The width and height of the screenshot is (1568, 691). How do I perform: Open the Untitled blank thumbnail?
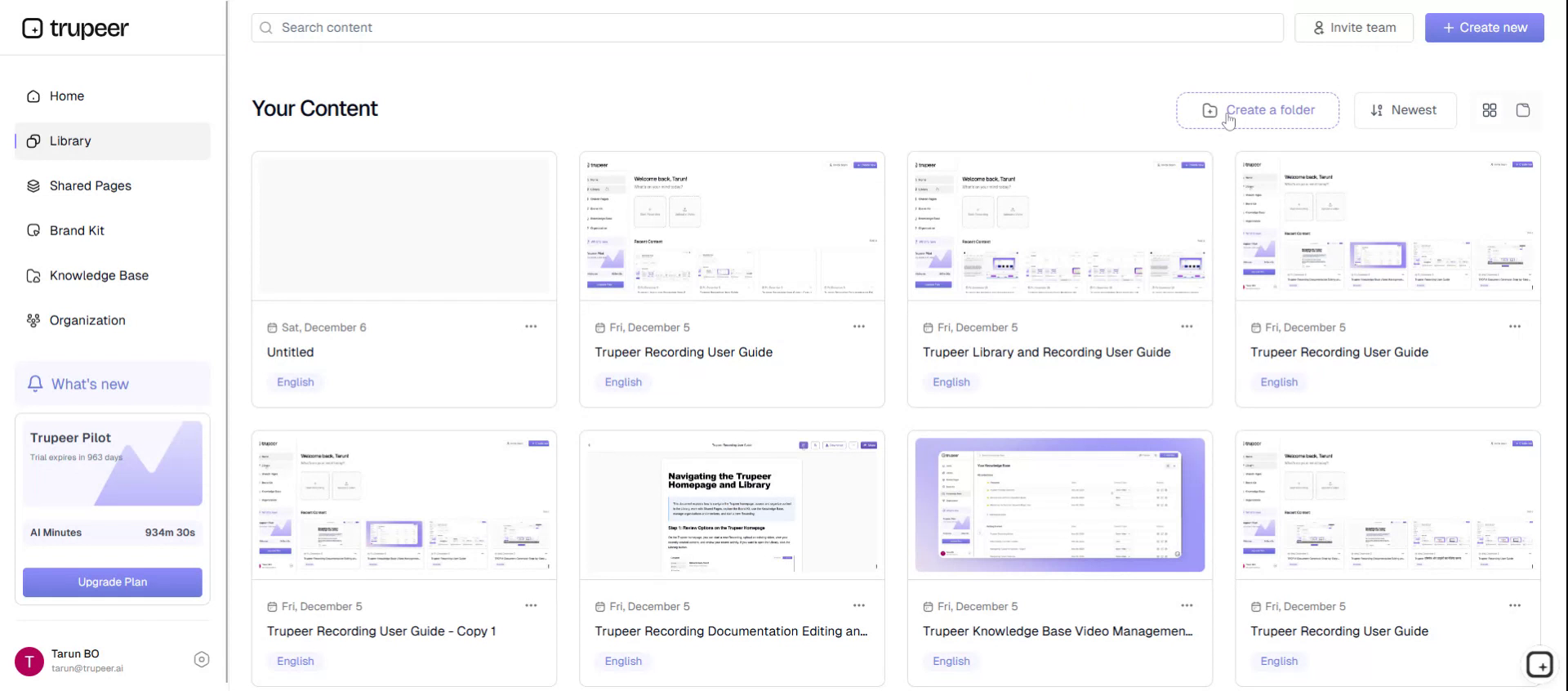[404, 226]
